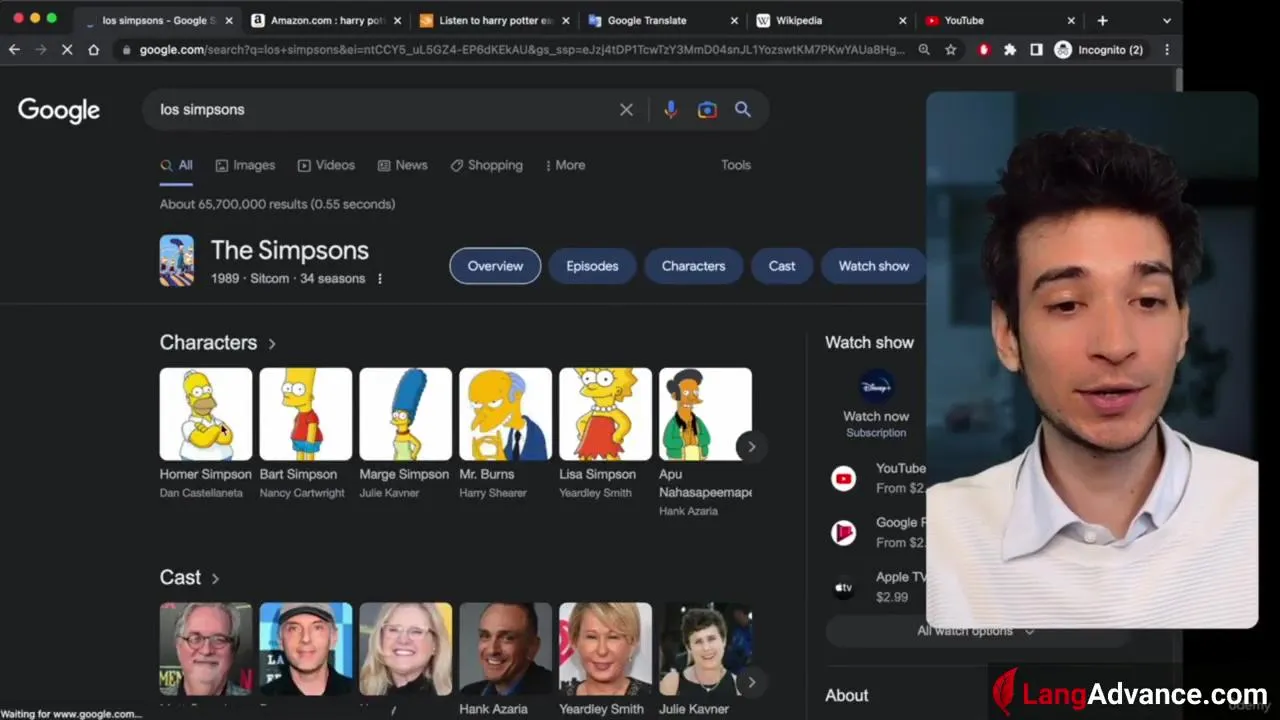Switch to the Amazon harry potter tab
Viewport: 1280px width, 720px height.
[326, 20]
